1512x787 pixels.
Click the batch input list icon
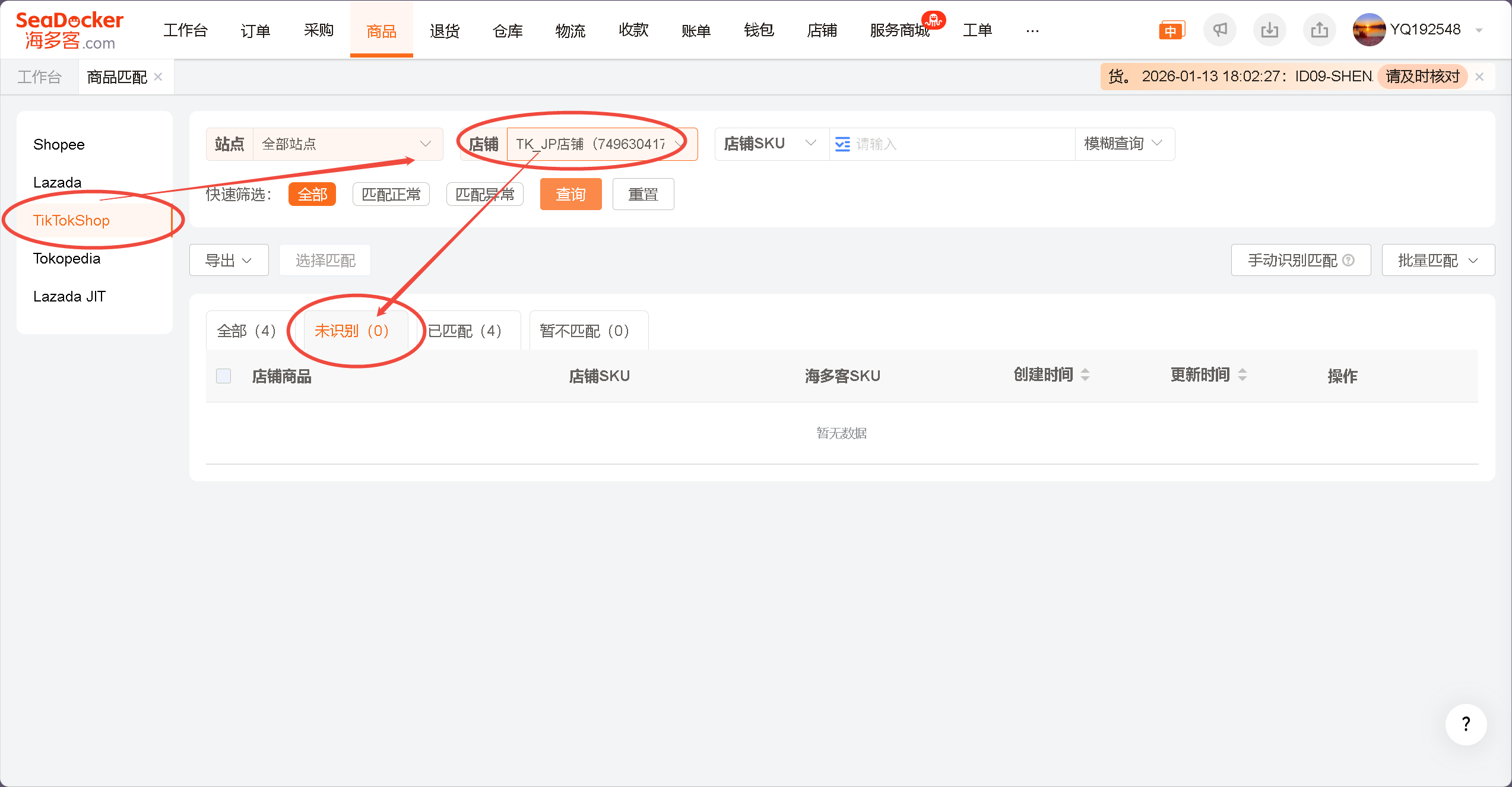click(x=842, y=144)
